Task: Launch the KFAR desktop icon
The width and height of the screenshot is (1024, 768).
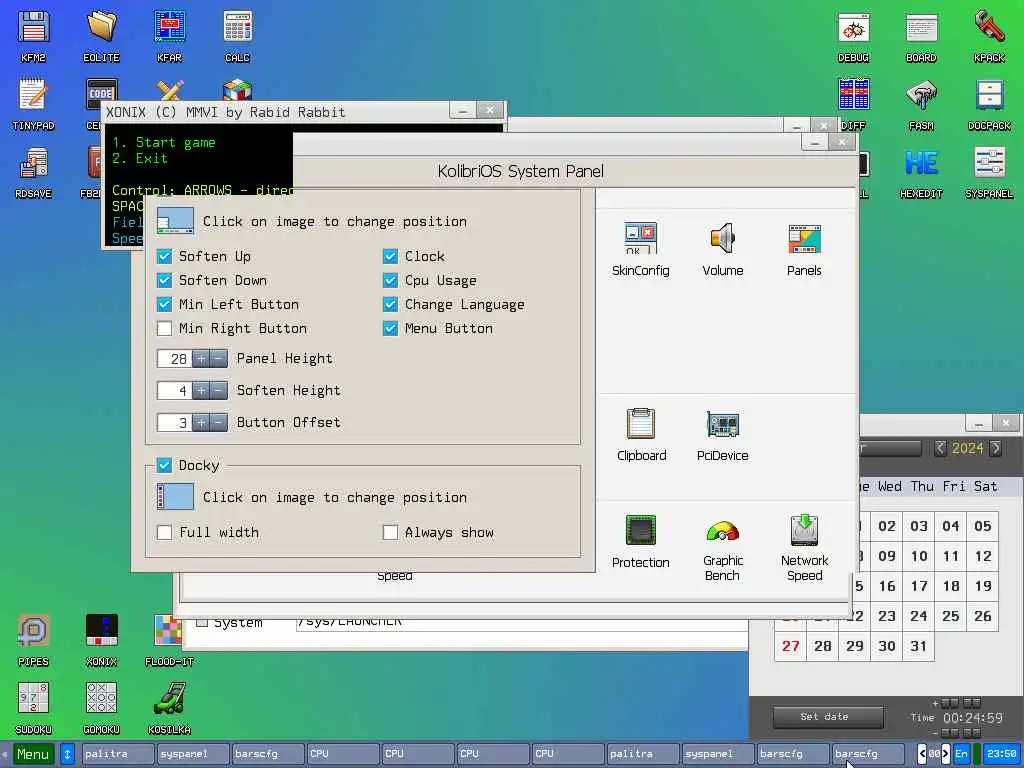Action: coord(169,36)
